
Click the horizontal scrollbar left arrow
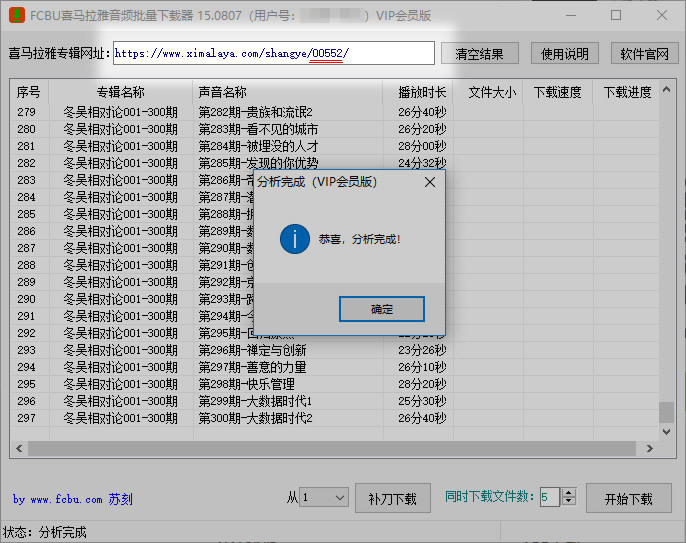pyautogui.click(x=19, y=448)
